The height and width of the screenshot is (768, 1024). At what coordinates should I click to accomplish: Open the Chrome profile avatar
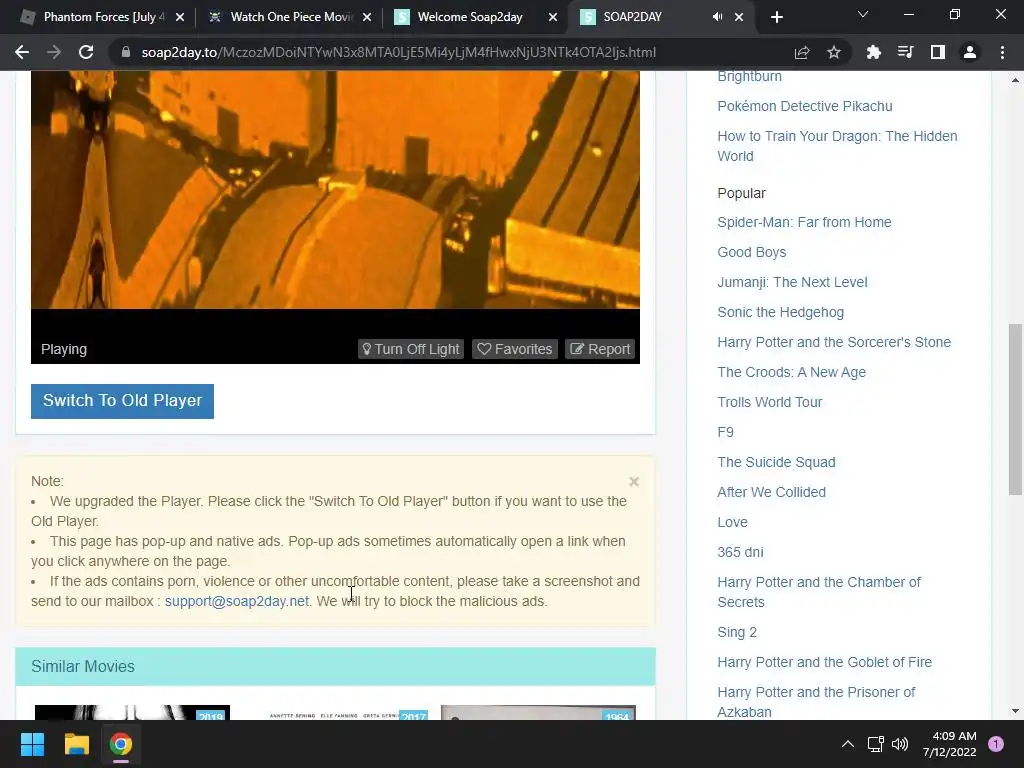click(970, 52)
